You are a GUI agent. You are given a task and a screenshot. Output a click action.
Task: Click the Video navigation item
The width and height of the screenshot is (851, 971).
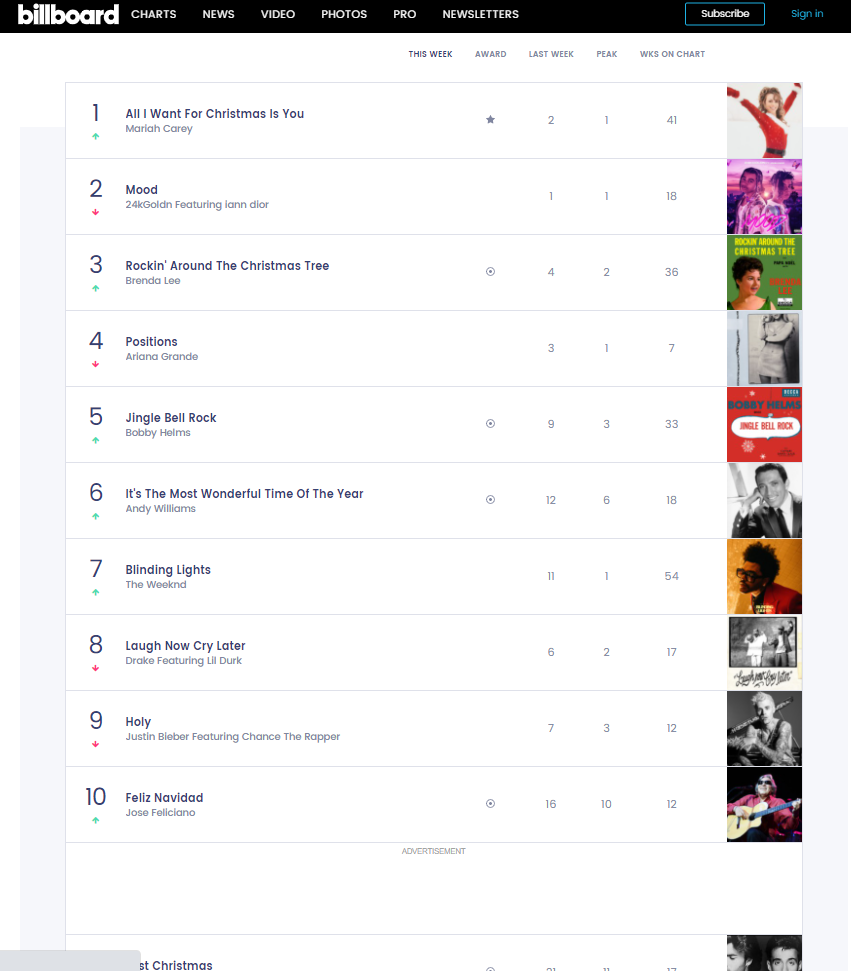(x=278, y=14)
